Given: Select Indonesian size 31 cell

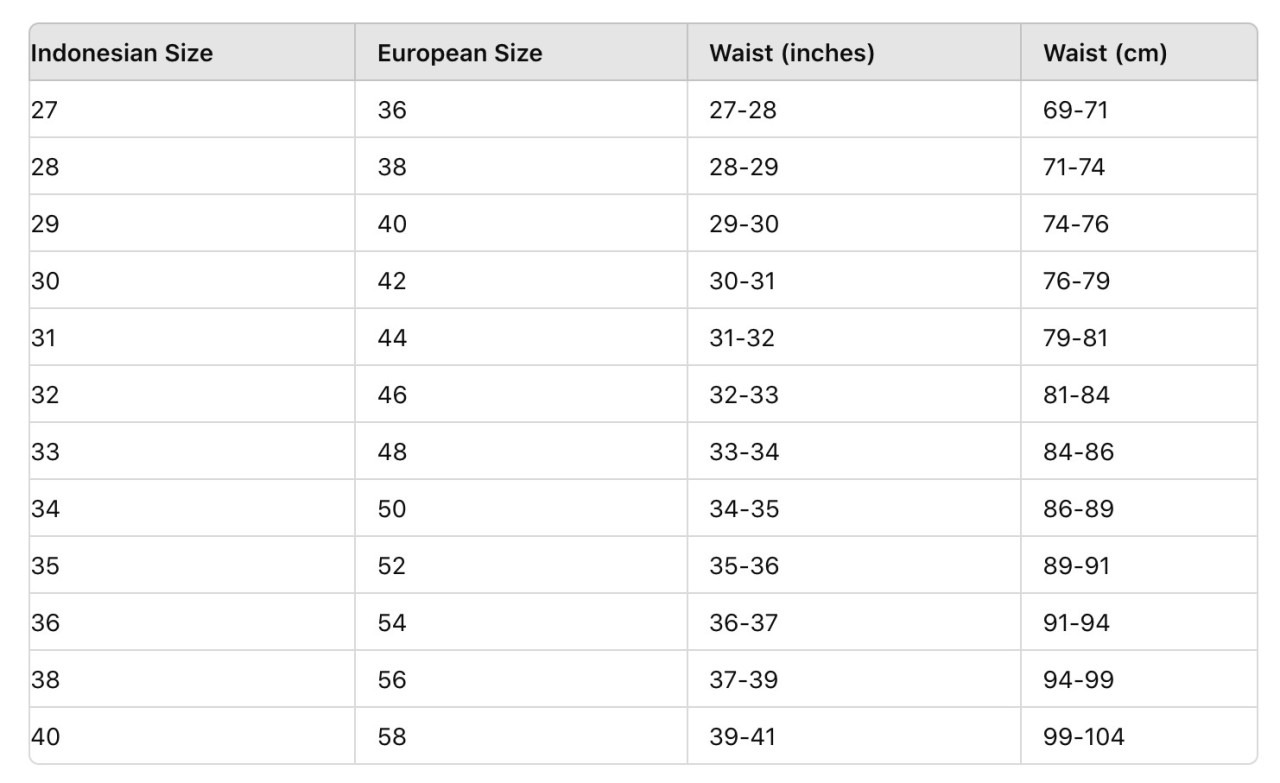Looking at the screenshot, I should [x=192, y=338].
